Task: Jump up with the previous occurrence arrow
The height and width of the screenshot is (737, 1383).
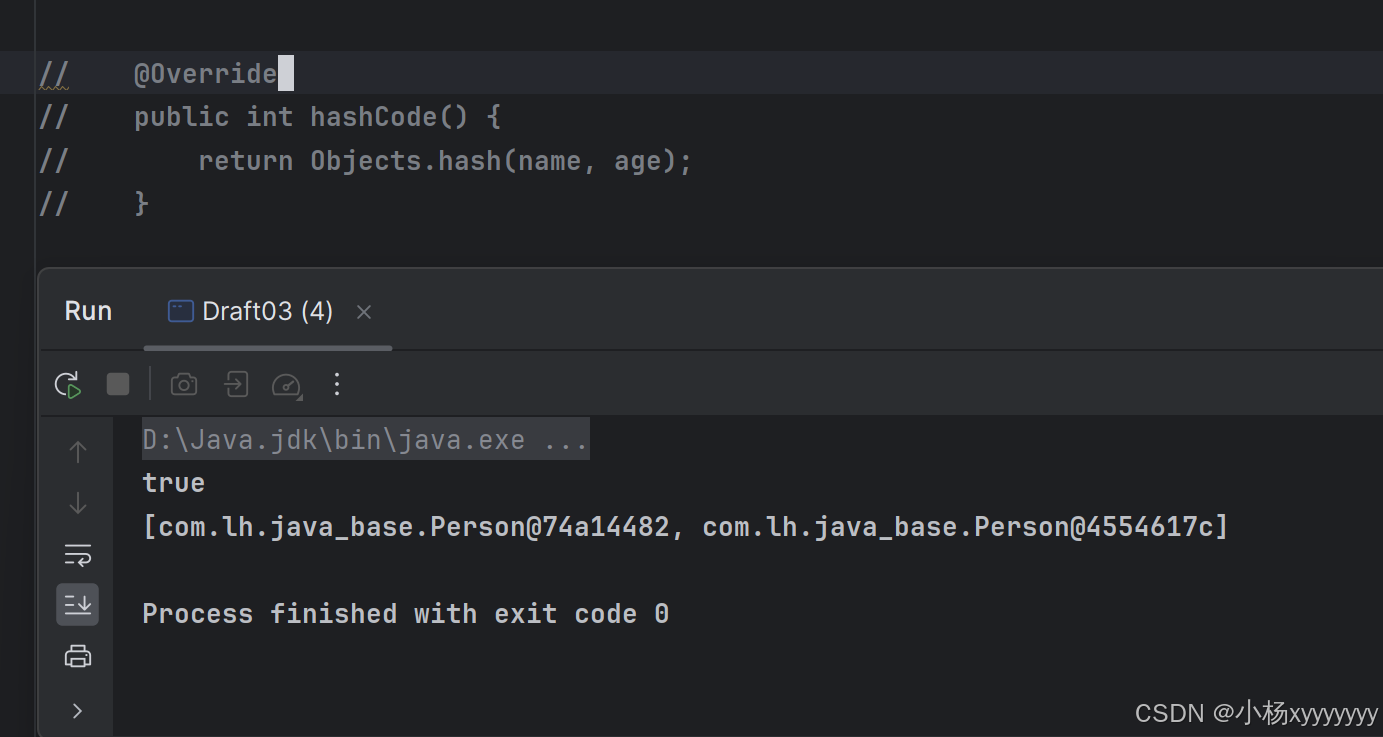Action: (77, 451)
